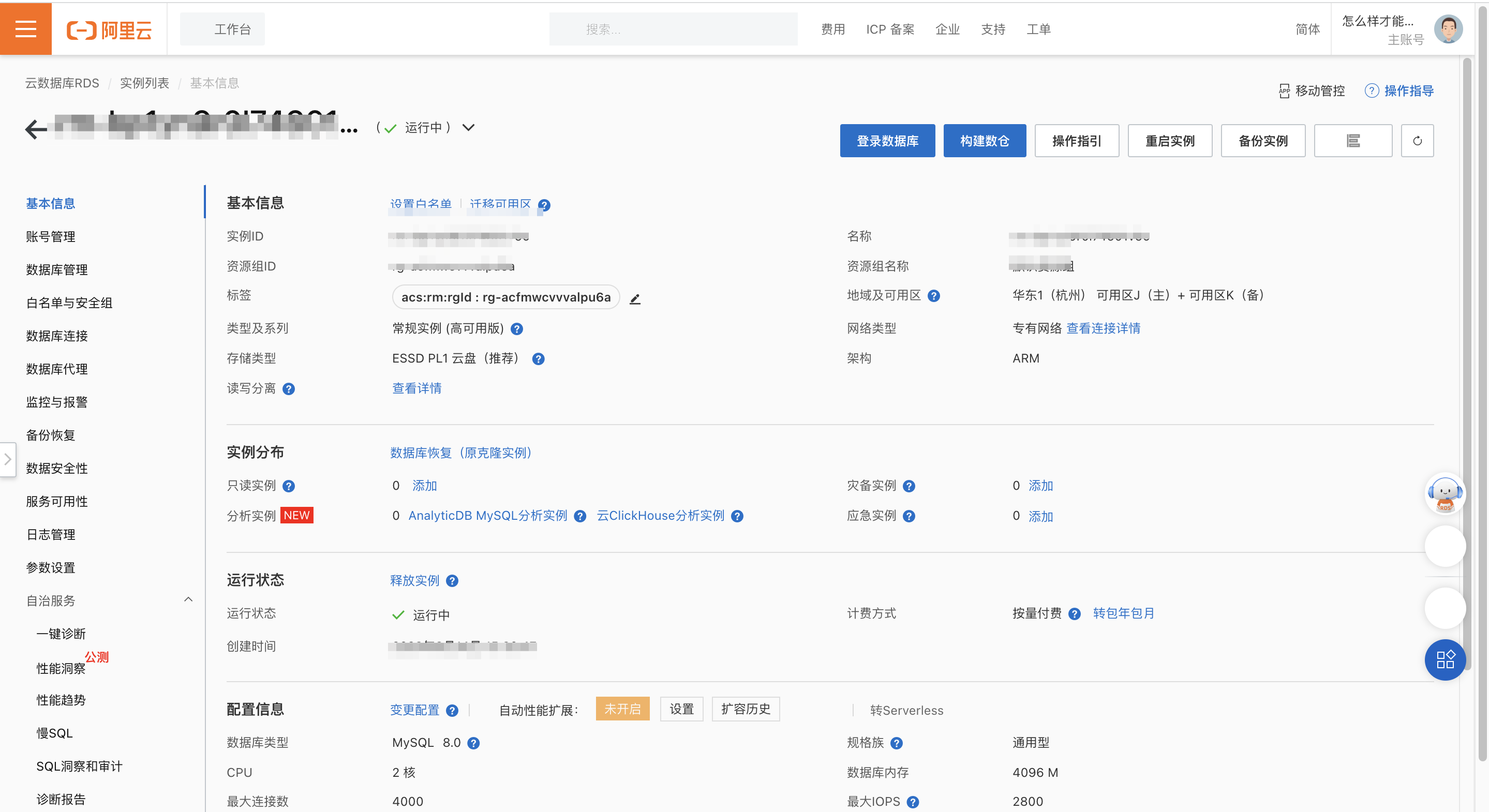
Task: Toggle the 未开启 auto performance scaling status
Action: [x=622, y=709]
